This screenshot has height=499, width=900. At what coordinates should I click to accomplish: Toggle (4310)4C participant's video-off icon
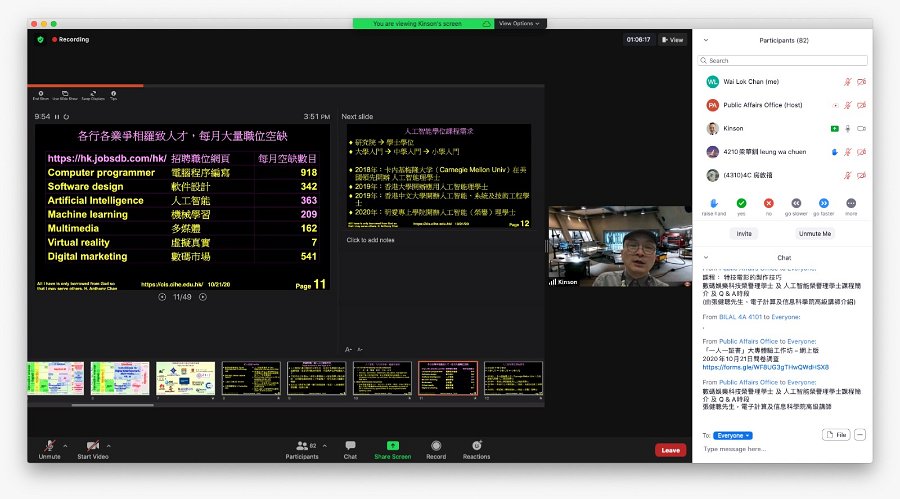coord(862,175)
